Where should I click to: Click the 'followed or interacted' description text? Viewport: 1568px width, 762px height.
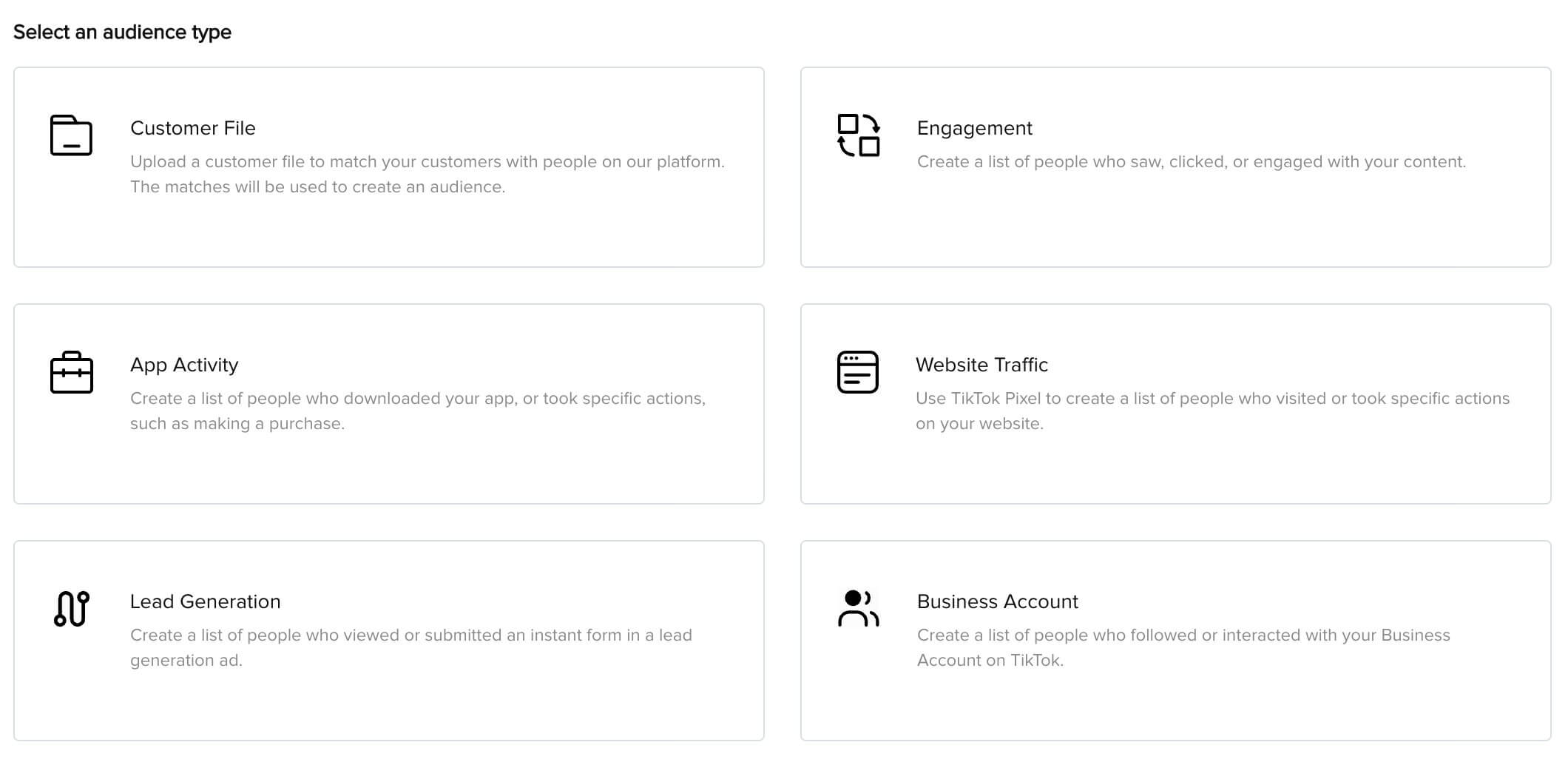tap(1183, 635)
